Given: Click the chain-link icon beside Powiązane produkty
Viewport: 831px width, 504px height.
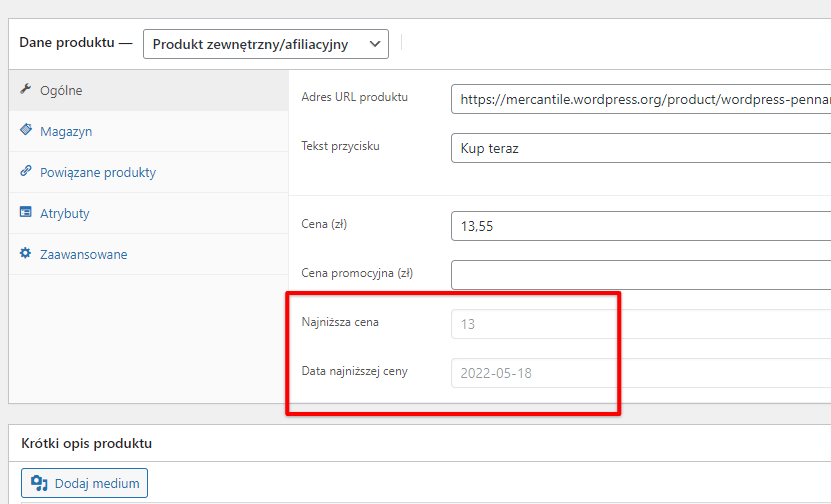Looking at the screenshot, I should pos(25,171).
